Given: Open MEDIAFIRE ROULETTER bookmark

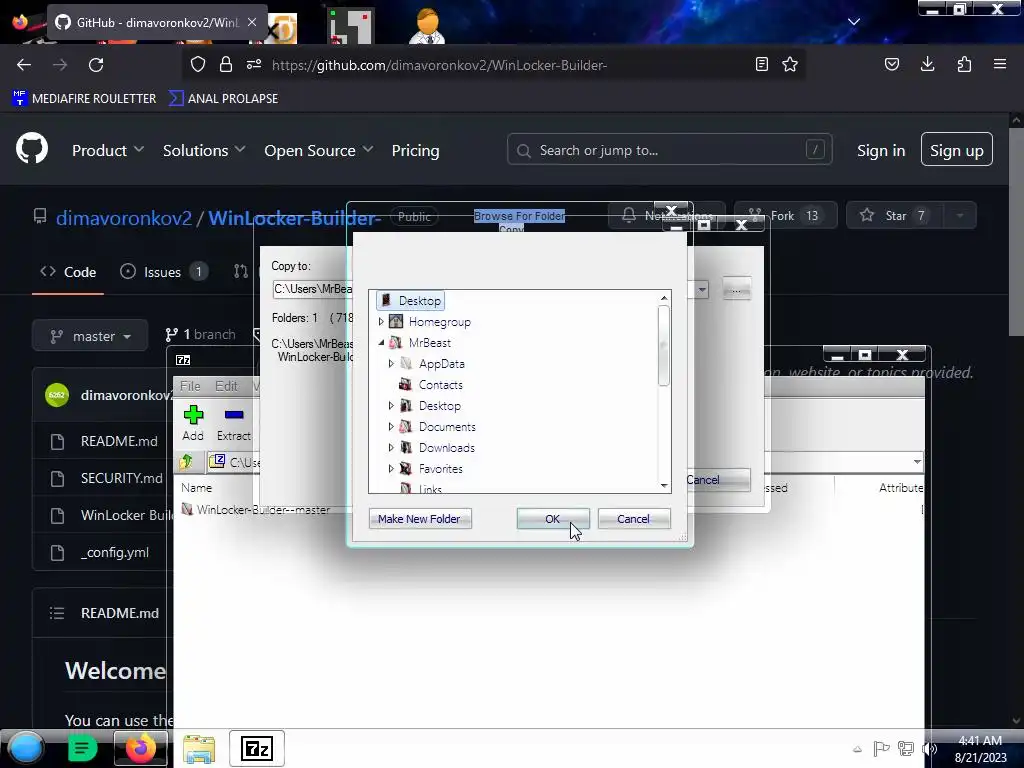Looking at the screenshot, I should coord(84,99).
